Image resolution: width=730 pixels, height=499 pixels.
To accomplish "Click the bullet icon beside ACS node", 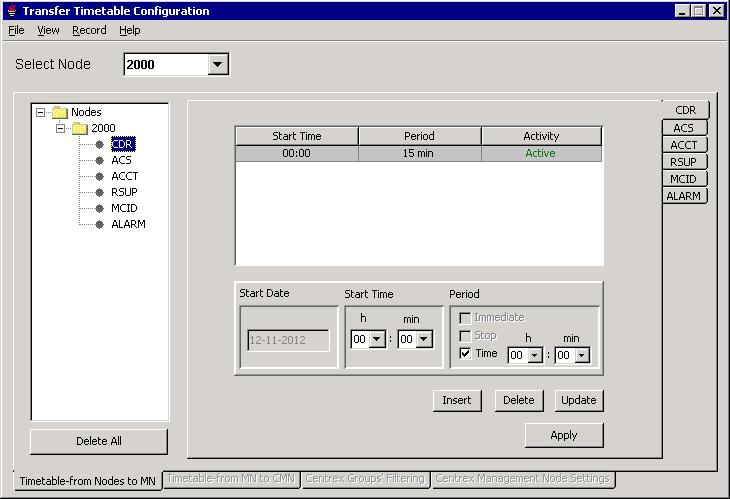I will point(99,161).
